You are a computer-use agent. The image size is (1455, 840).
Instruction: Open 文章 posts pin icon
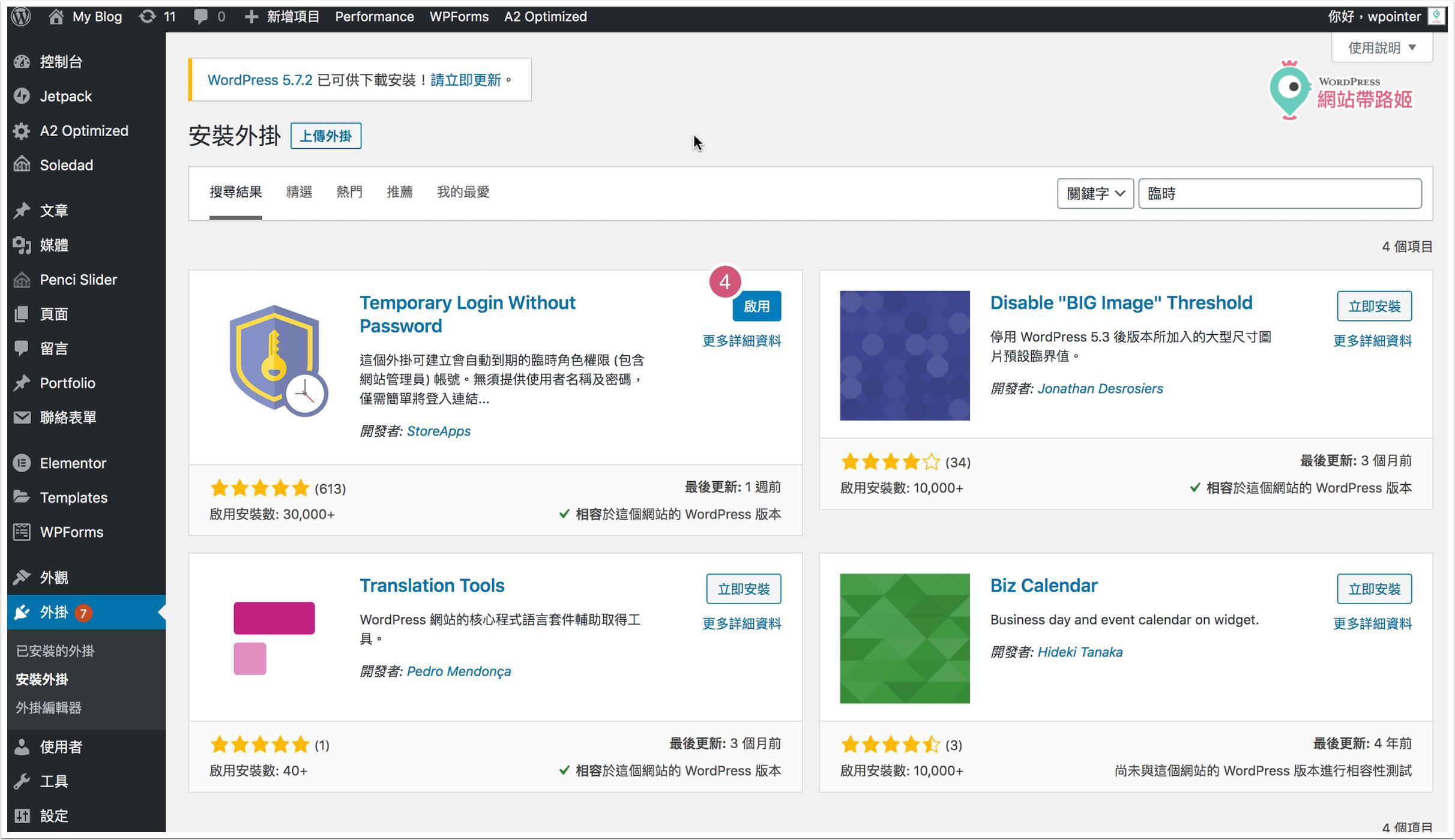tap(22, 211)
